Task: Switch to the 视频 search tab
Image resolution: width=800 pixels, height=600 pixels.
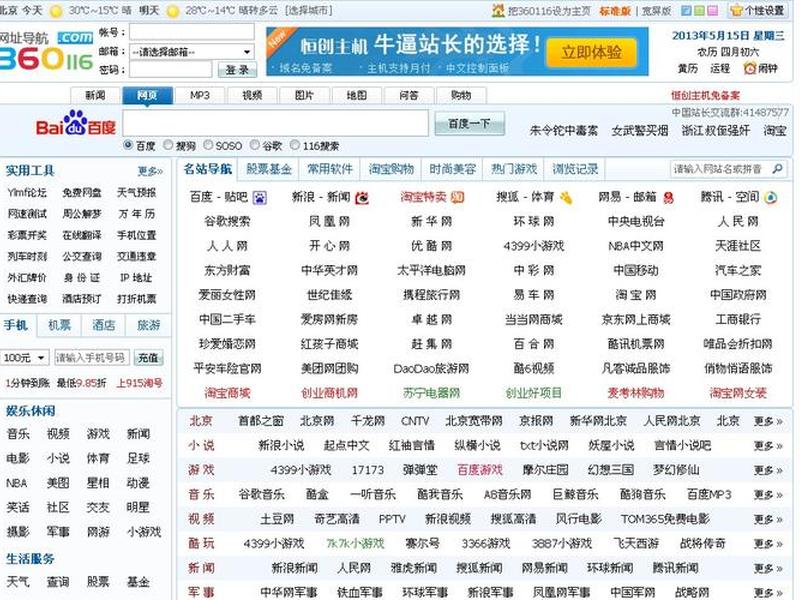Action: 252,95
